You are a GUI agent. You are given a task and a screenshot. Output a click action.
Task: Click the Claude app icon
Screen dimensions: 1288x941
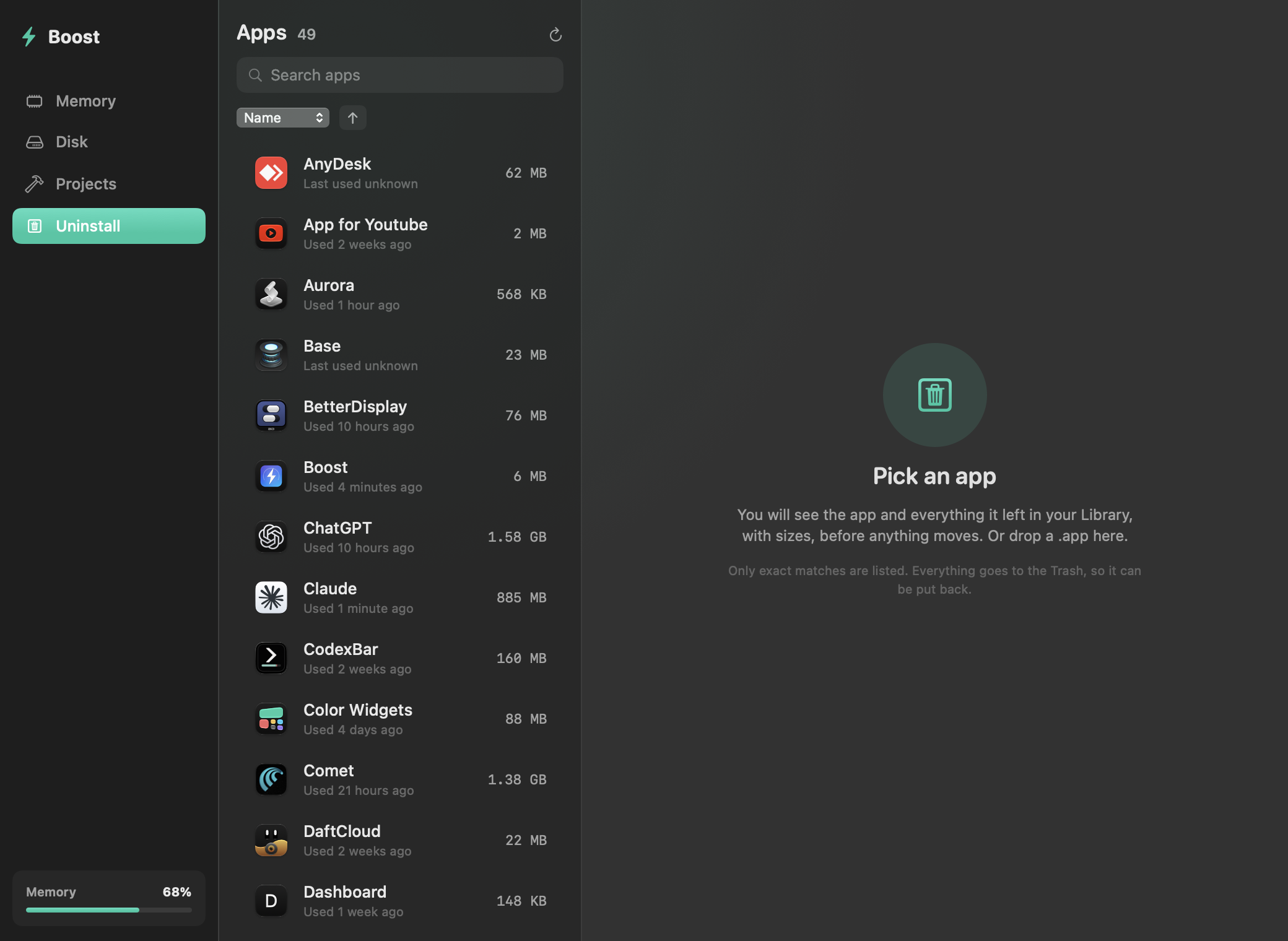click(x=271, y=597)
